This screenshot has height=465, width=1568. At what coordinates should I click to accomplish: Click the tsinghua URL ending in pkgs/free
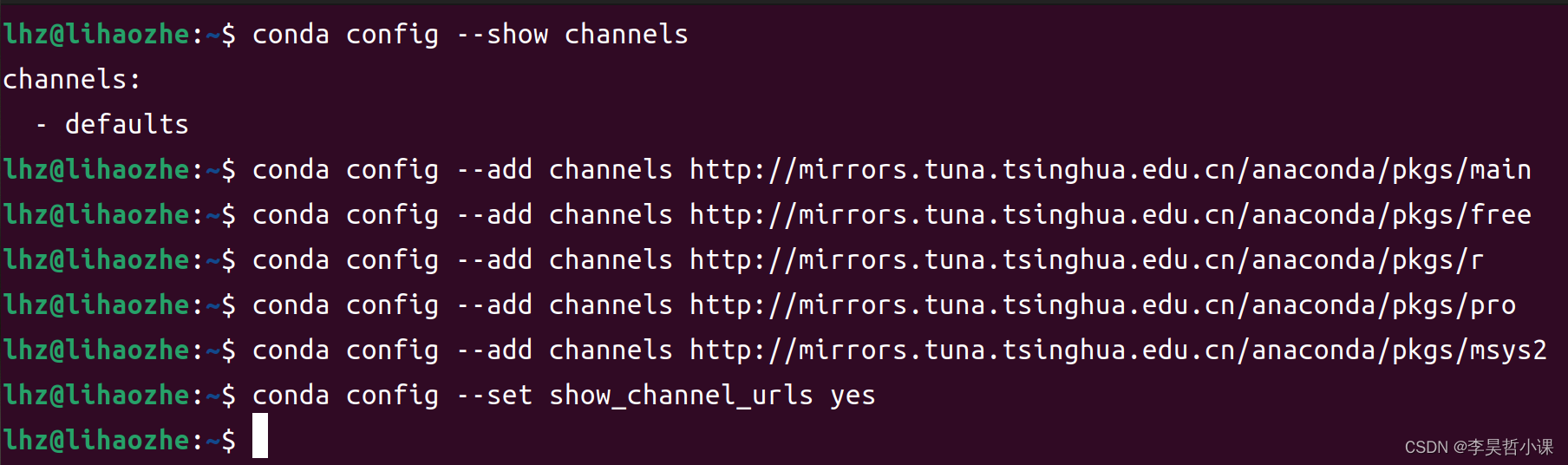point(1110,215)
